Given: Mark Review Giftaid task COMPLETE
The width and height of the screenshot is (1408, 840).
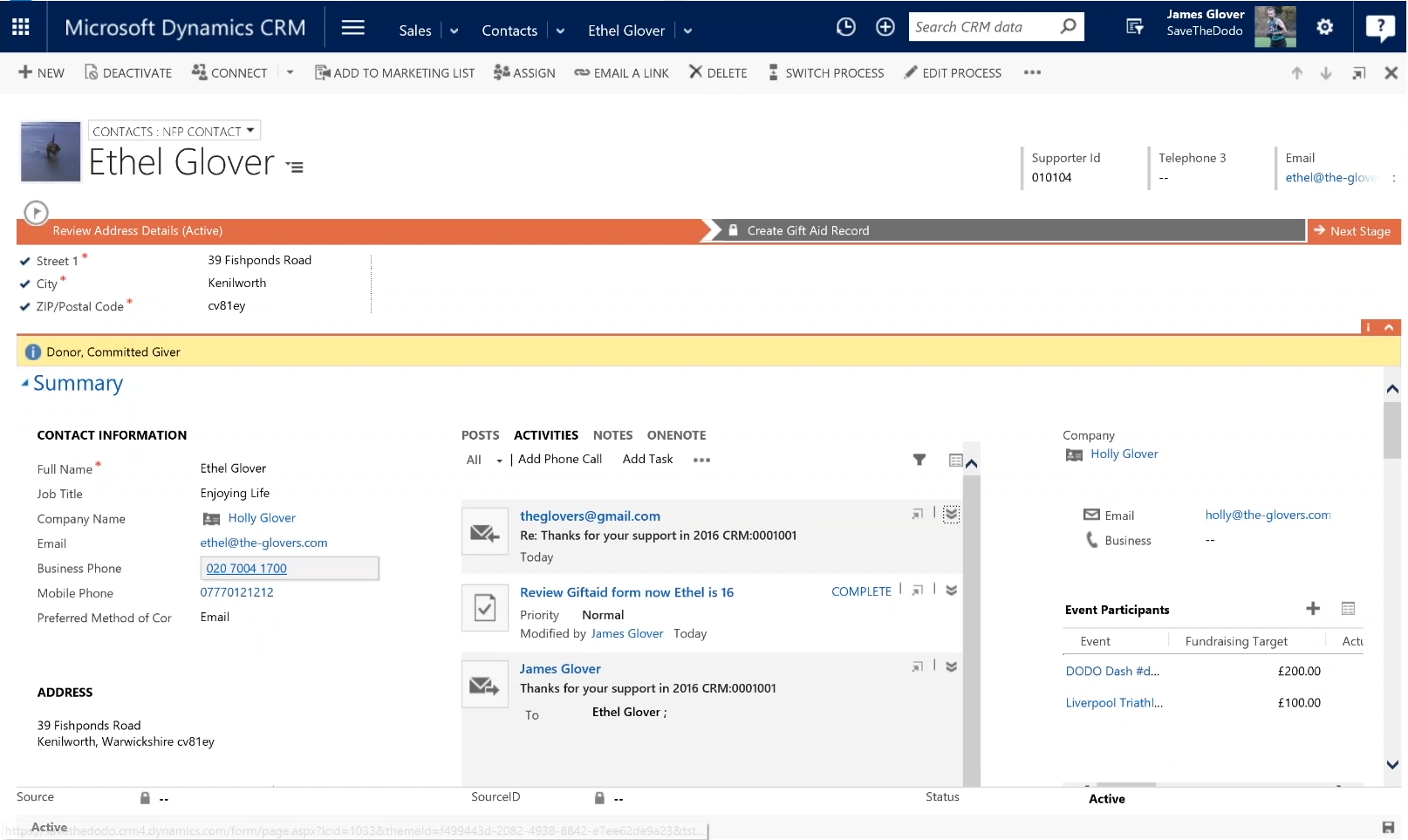Looking at the screenshot, I should [861, 591].
